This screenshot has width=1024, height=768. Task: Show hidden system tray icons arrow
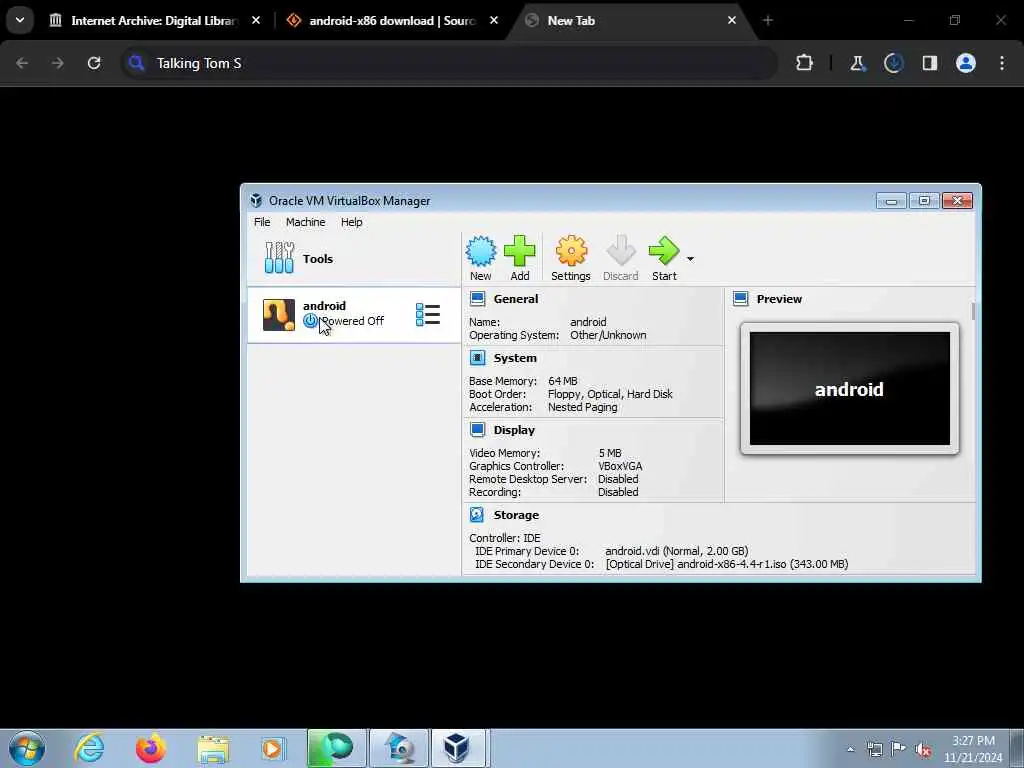[850, 749]
